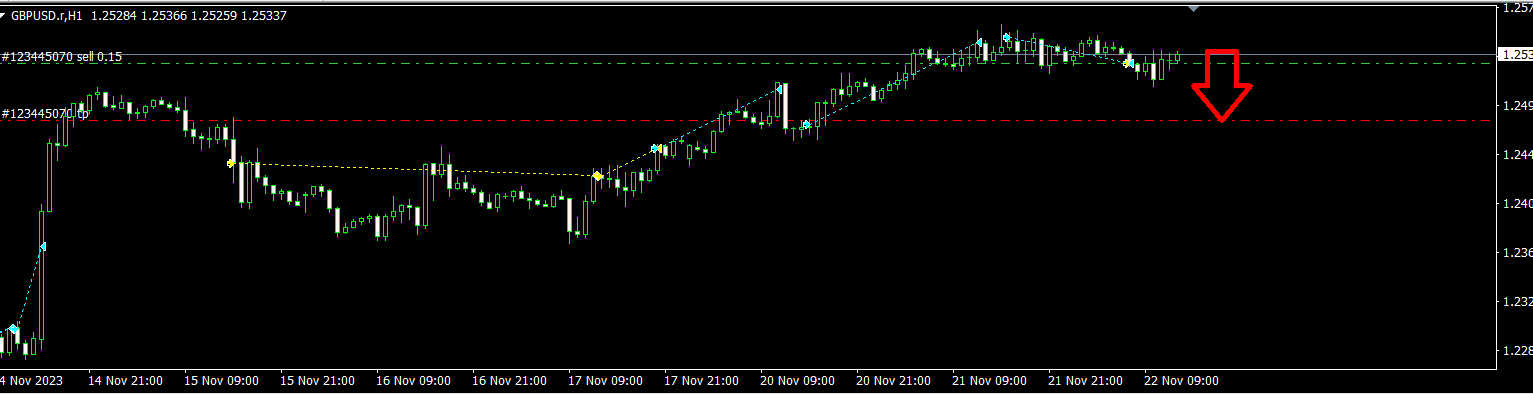This screenshot has width=1533, height=394.
Task: Click the cyan marker at 20 Nov low
Action: [806, 125]
